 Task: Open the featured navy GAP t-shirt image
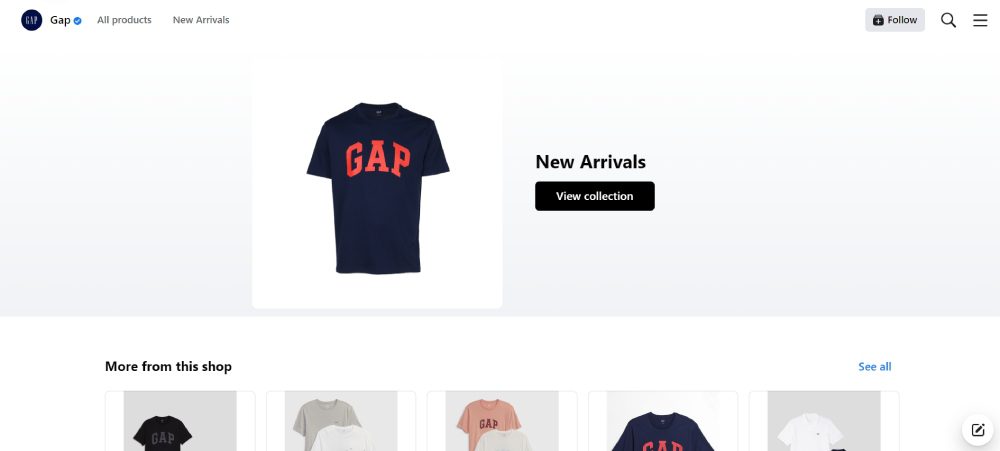coord(377,187)
